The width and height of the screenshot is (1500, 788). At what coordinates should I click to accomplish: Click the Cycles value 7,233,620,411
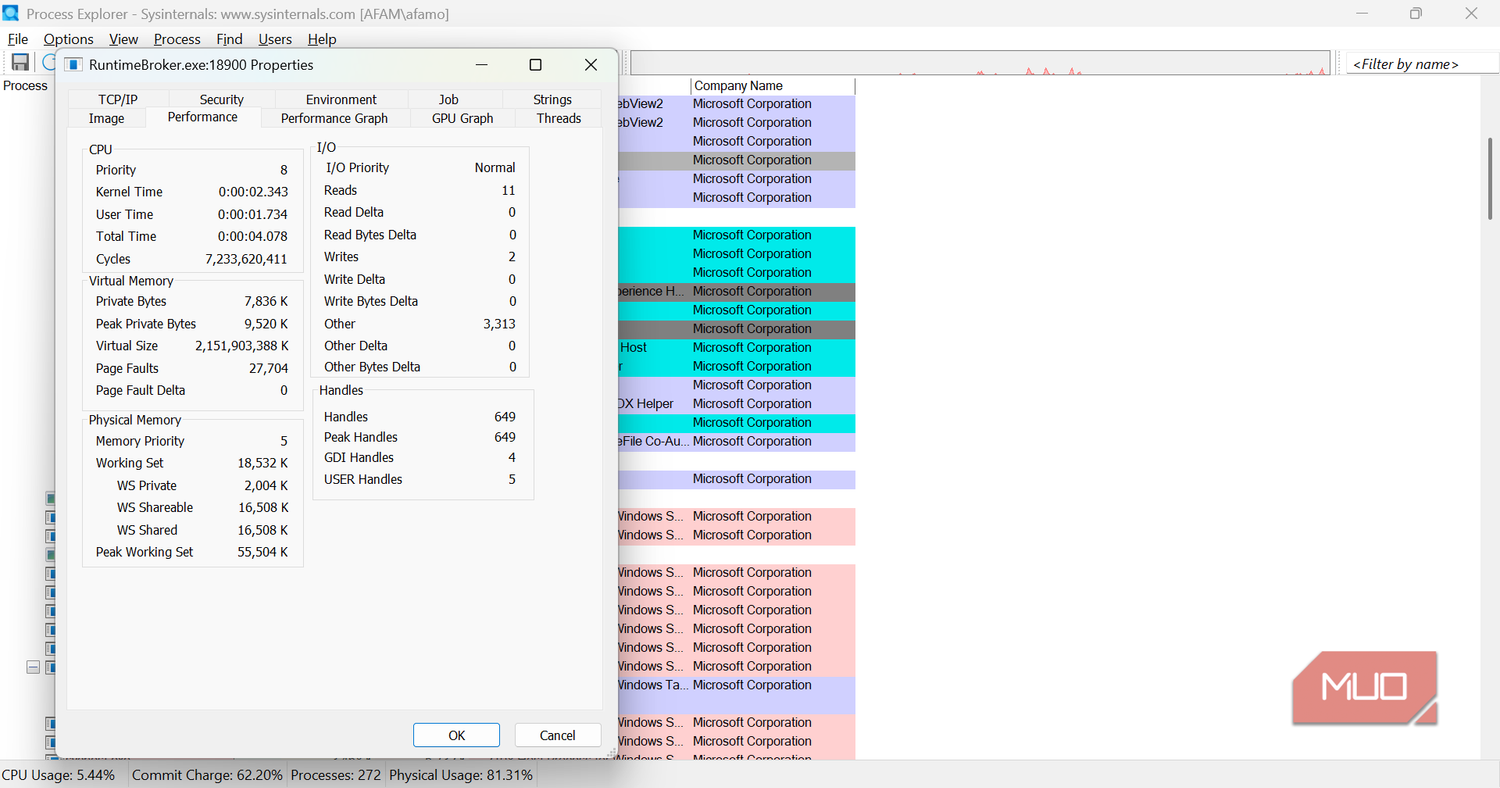click(246, 259)
